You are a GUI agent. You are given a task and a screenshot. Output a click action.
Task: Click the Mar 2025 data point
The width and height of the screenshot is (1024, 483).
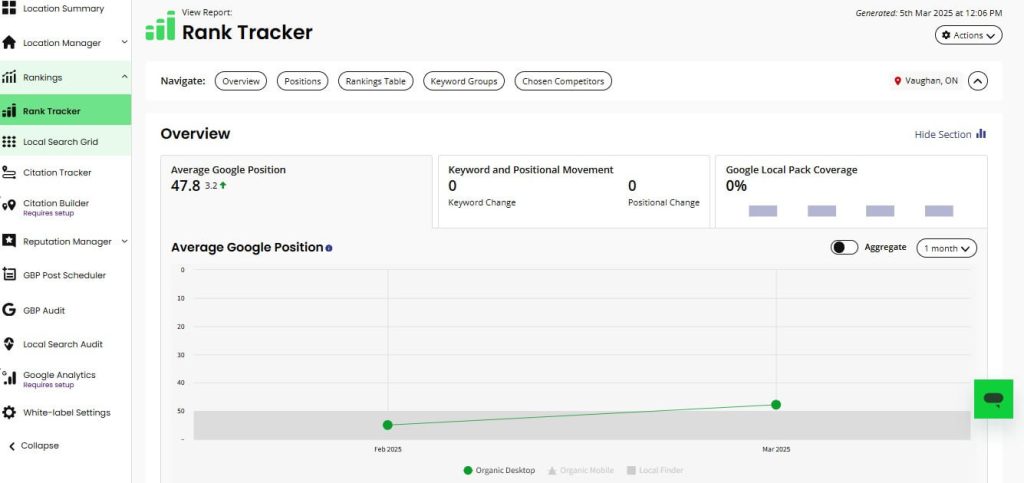[x=776, y=405]
